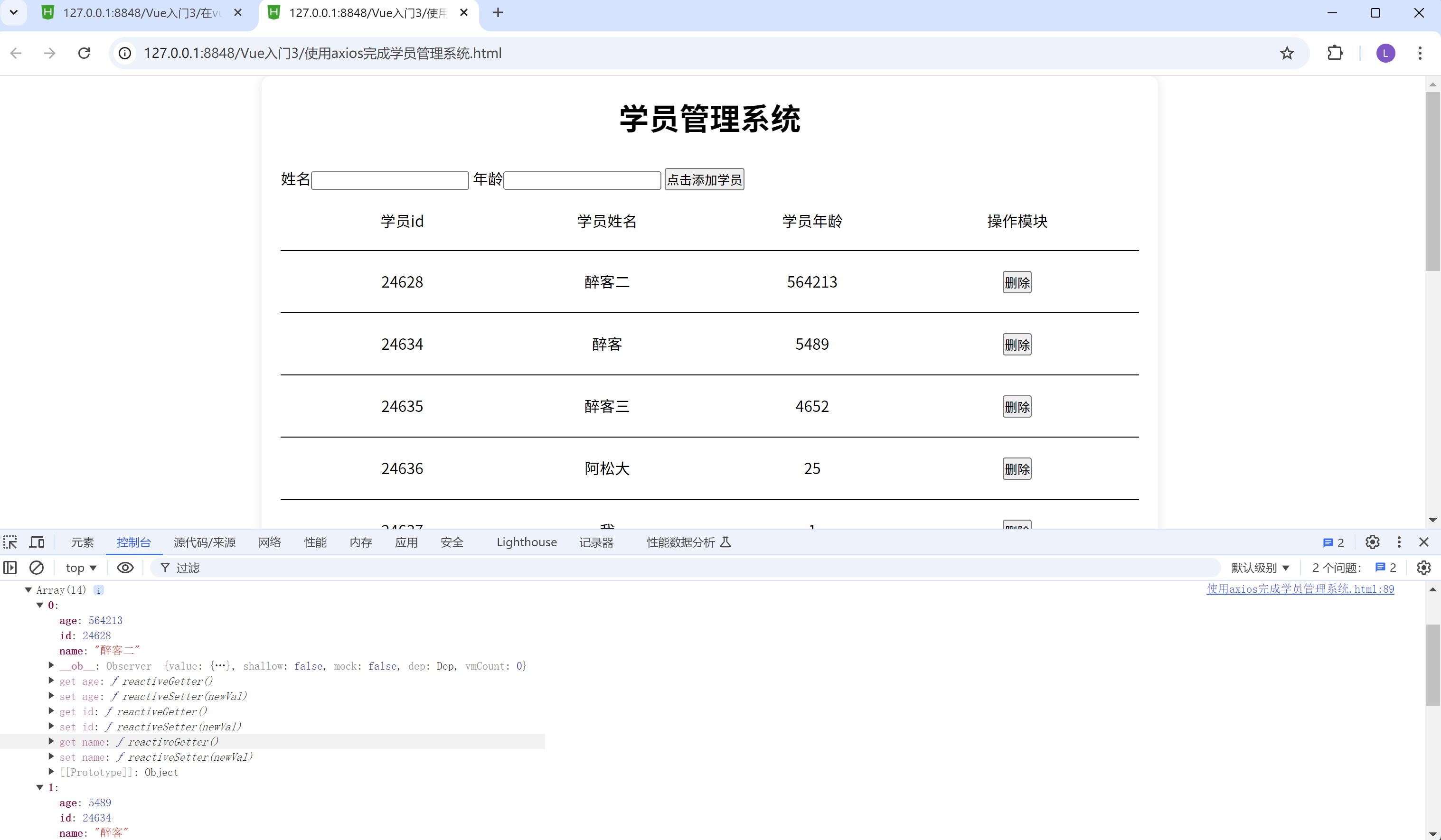Open the browser extensions puzzle icon

pyautogui.click(x=1335, y=53)
